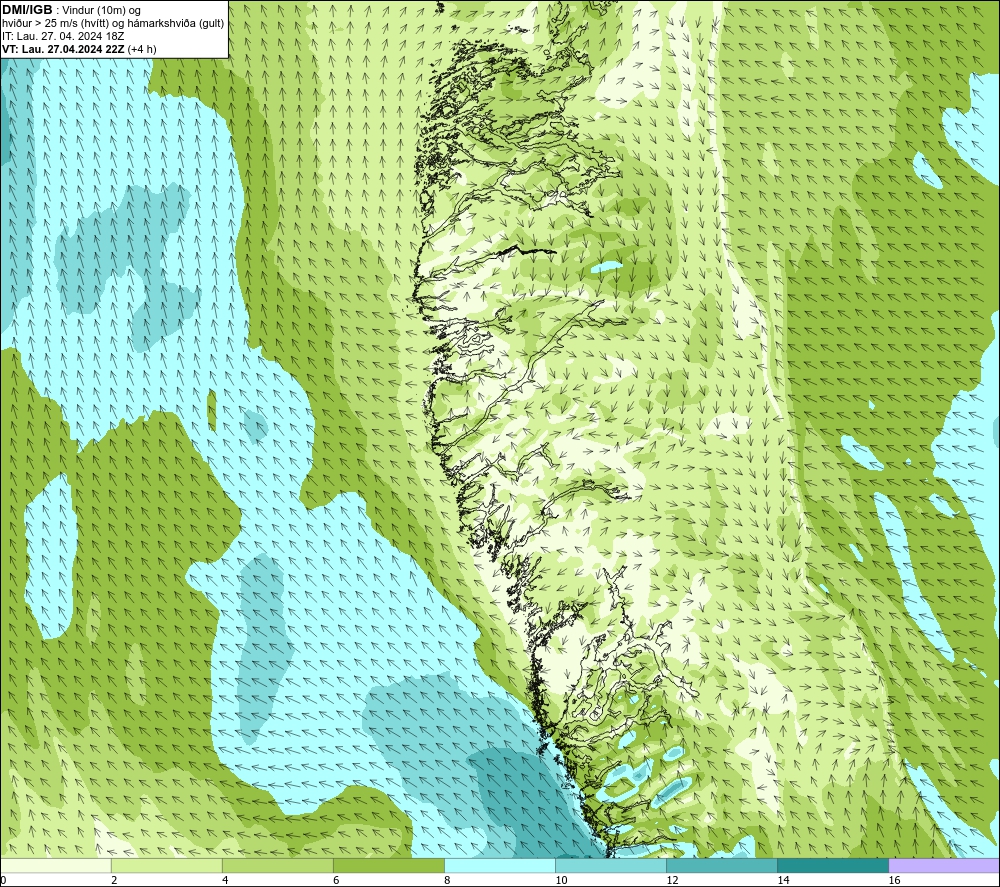This screenshot has width=1000, height=887.
Task: Click the pale yellow 0–2 legend swatch
Action: (x=55, y=865)
